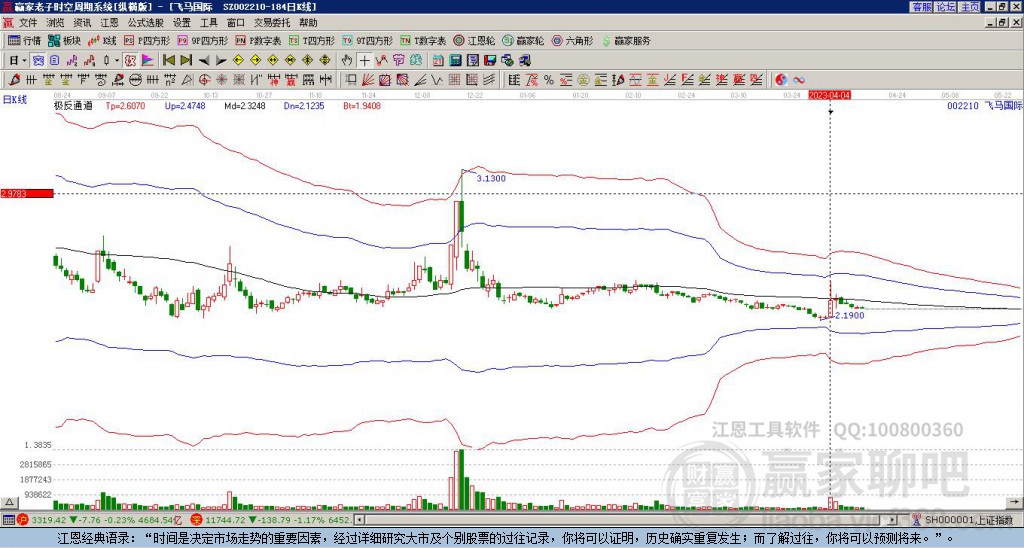The width and height of the screenshot is (1024, 548).
Task: Toggle the 权 price adjustment button
Action: (130, 61)
